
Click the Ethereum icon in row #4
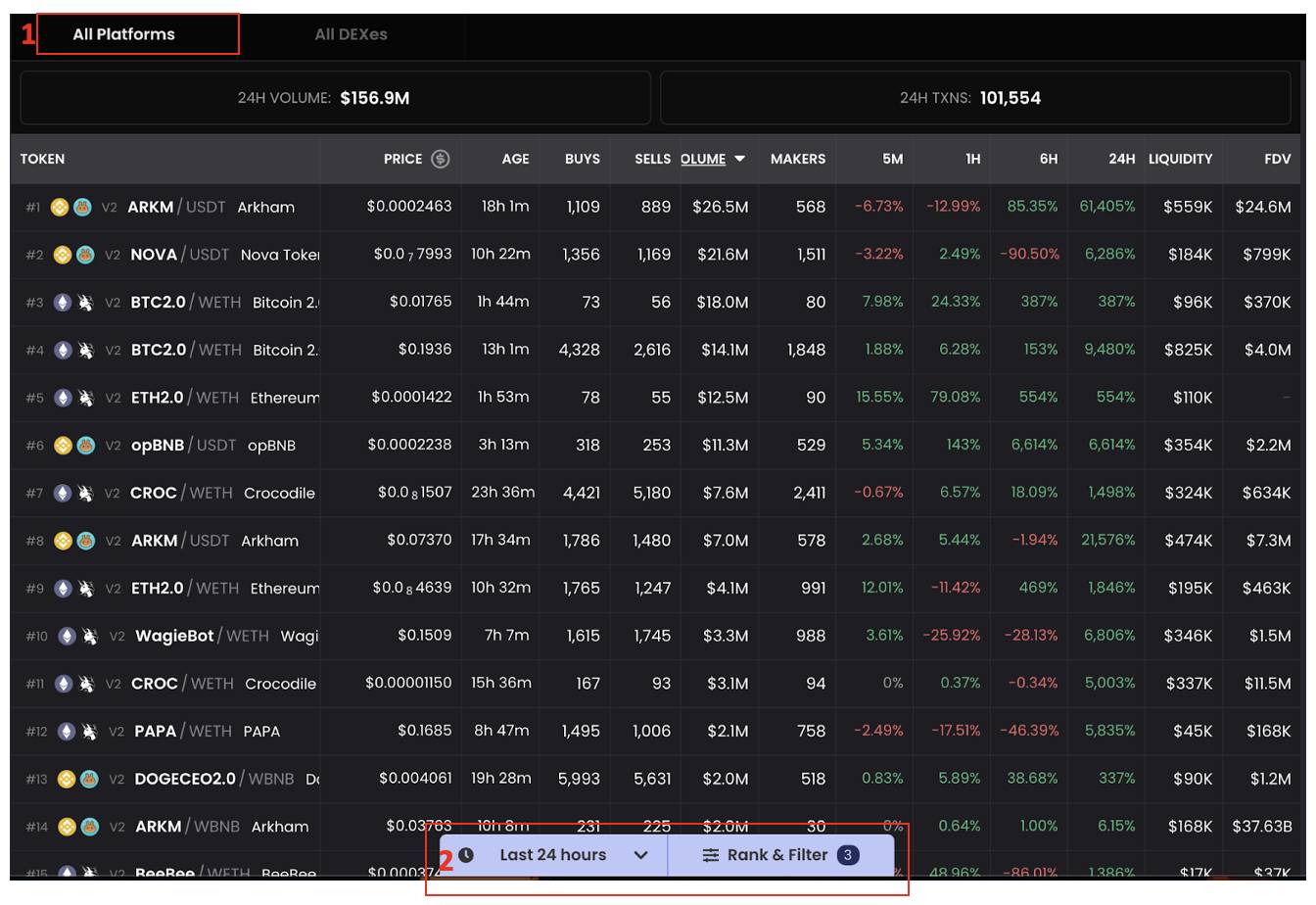click(x=63, y=350)
